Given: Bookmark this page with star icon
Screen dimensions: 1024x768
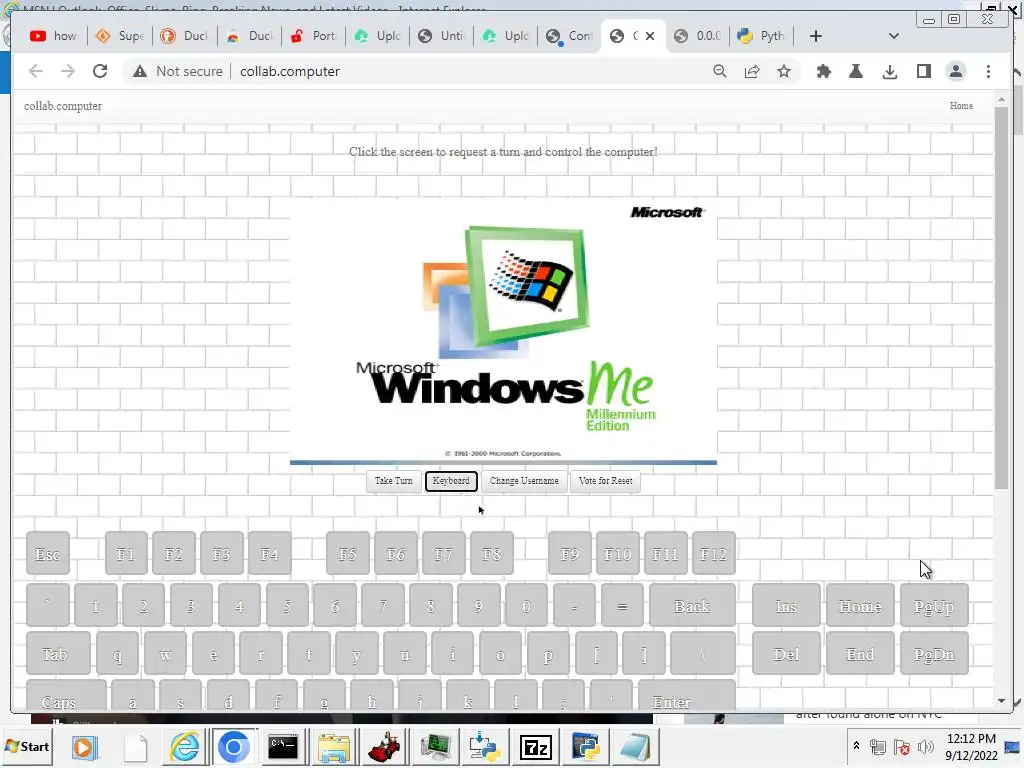Looking at the screenshot, I should pos(784,71).
